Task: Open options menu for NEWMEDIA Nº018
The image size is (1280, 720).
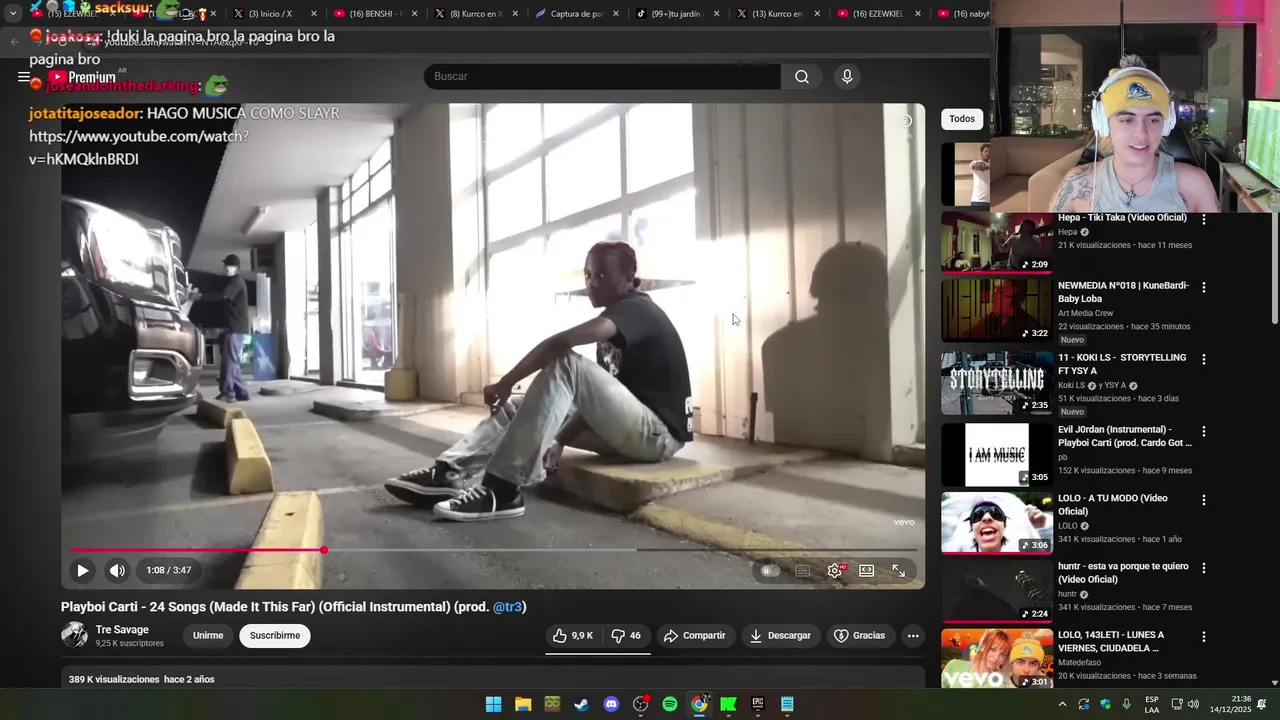Action: click(x=1204, y=287)
